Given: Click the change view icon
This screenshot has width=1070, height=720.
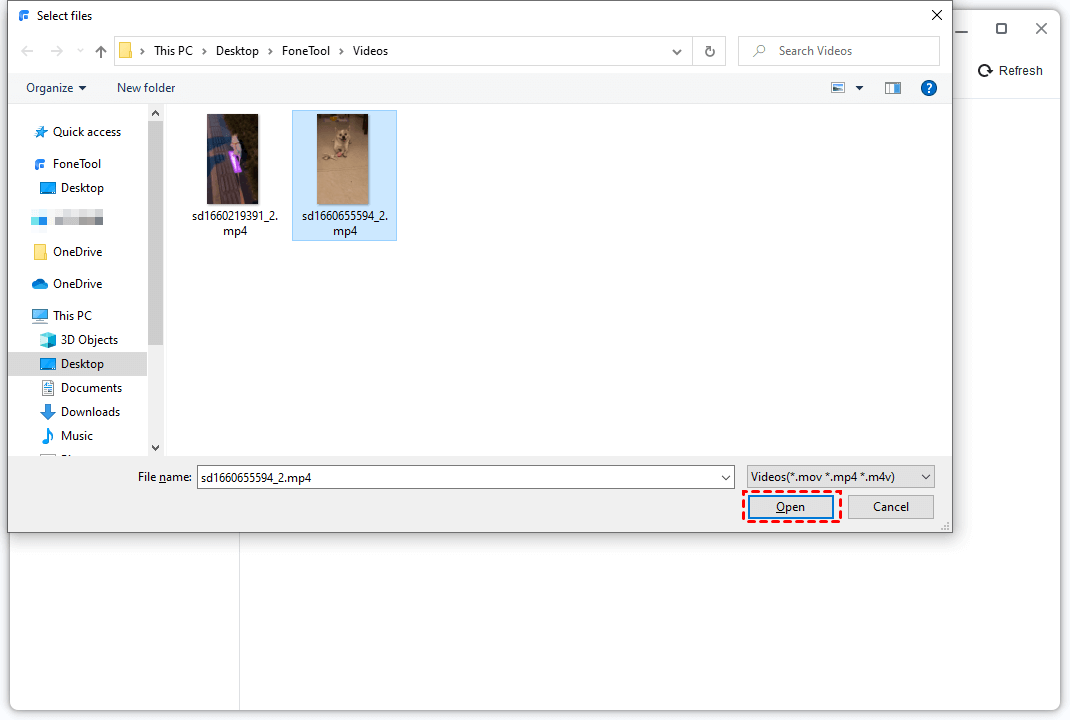Looking at the screenshot, I should pyautogui.click(x=838, y=88).
